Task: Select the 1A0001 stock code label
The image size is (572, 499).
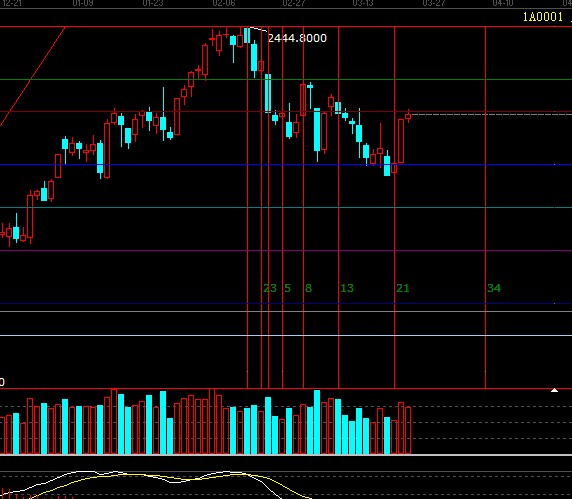Action: coord(543,17)
